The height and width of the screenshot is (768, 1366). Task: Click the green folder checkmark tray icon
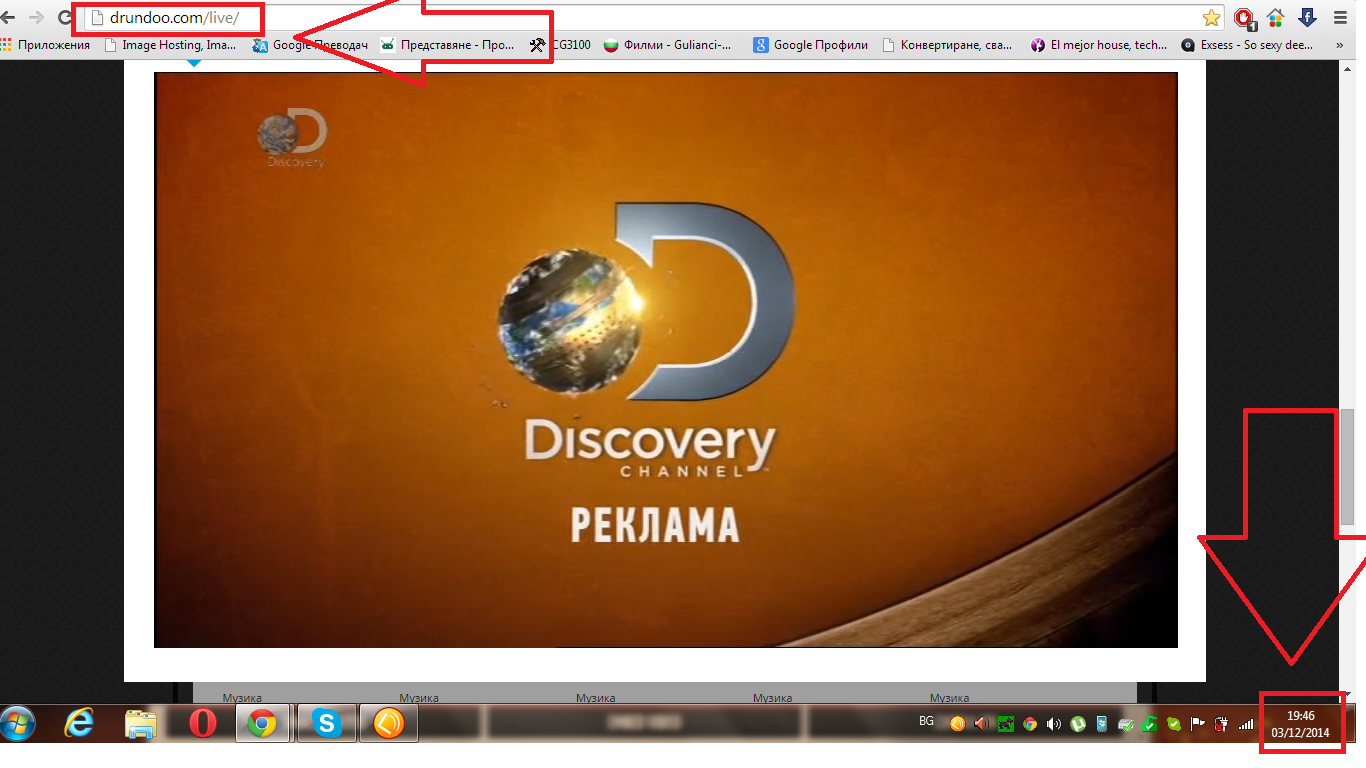(1150, 724)
